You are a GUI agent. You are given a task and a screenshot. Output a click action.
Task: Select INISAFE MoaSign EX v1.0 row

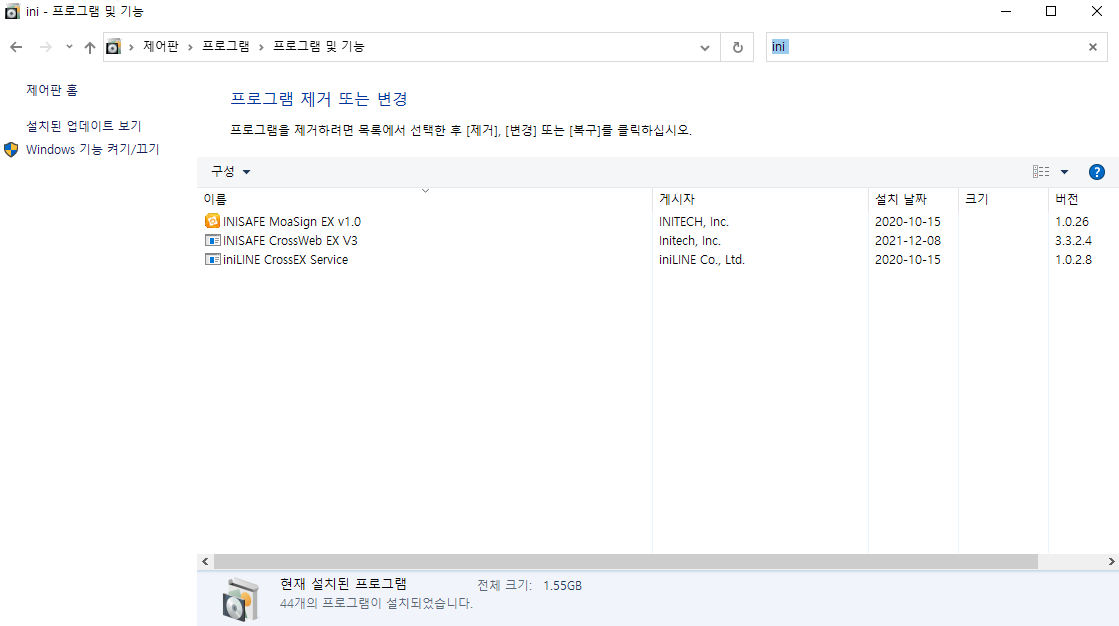click(658, 221)
